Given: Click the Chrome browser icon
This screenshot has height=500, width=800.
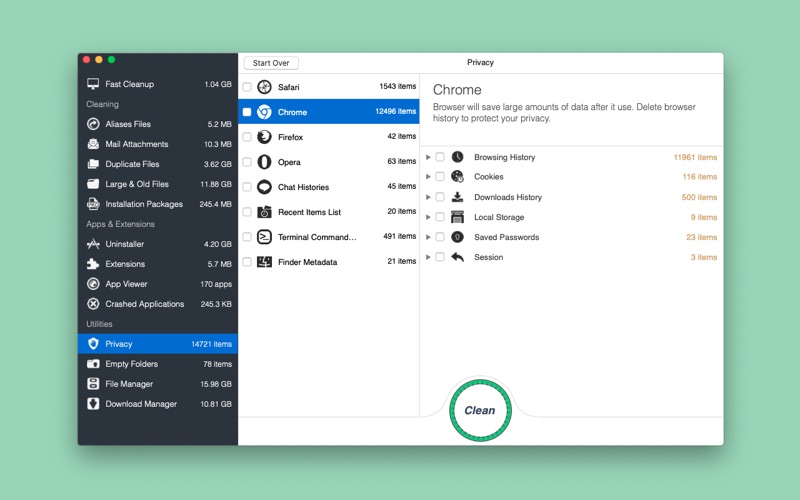Looking at the screenshot, I should click(264, 112).
